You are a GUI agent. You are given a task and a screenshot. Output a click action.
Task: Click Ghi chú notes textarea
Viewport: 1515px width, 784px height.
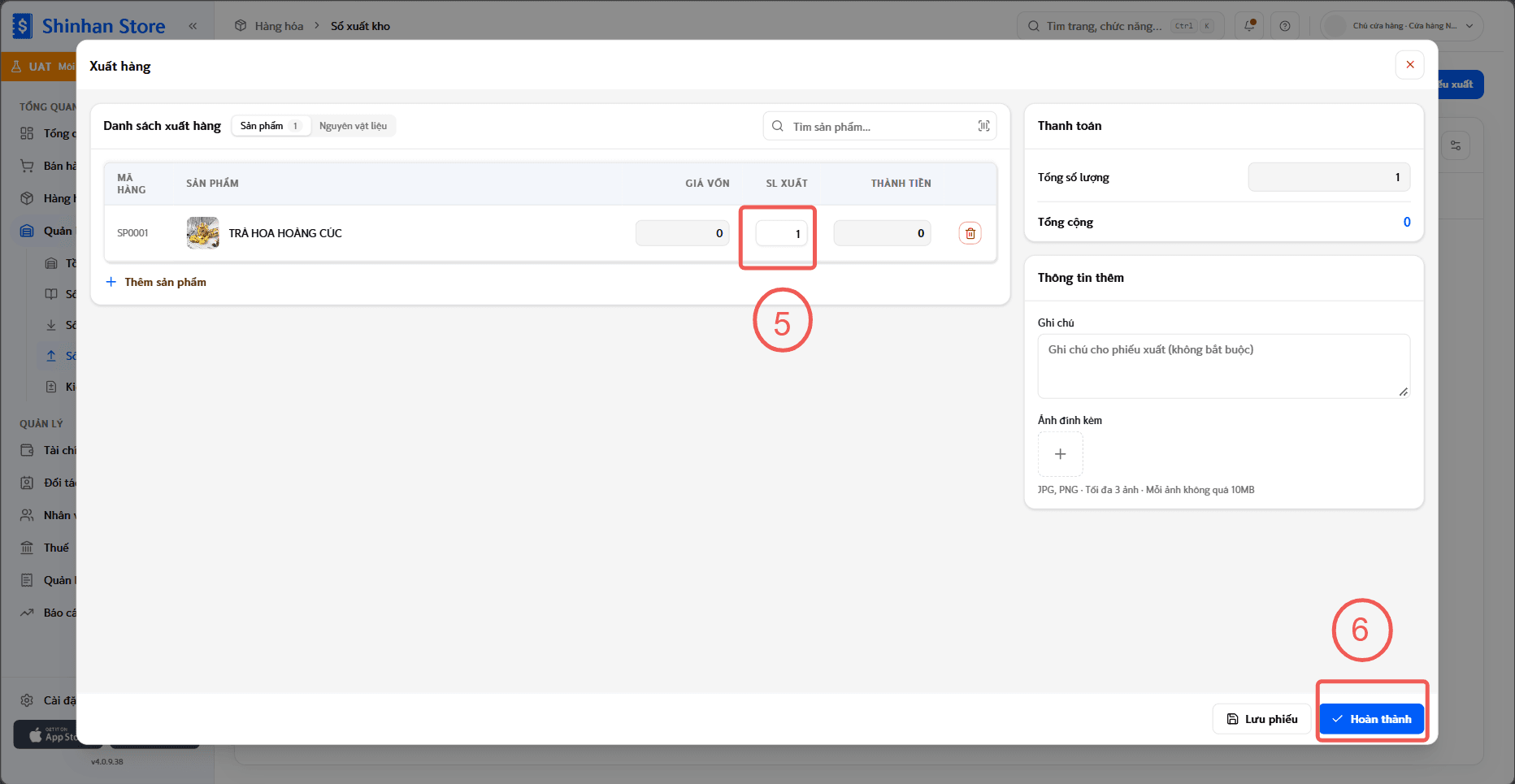[1223, 366]
